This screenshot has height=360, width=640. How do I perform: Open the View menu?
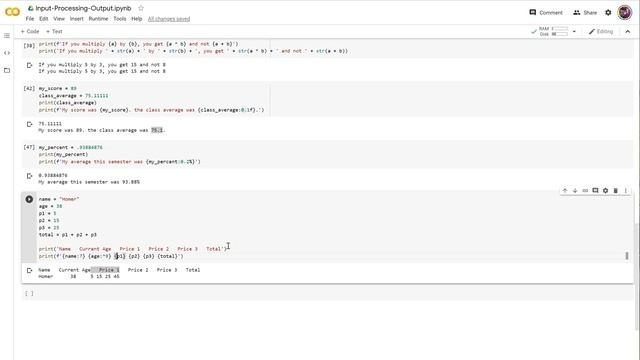click(59, 19)
